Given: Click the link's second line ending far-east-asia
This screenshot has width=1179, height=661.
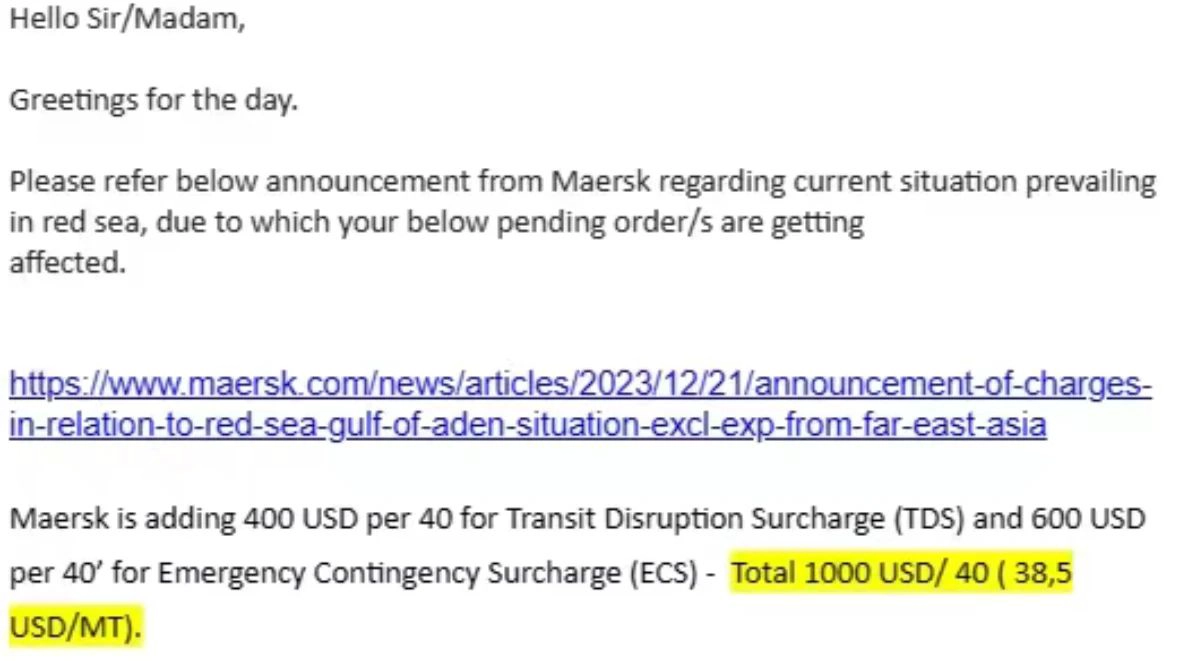Looking at the screenshot, I should (x=527, y=425).
